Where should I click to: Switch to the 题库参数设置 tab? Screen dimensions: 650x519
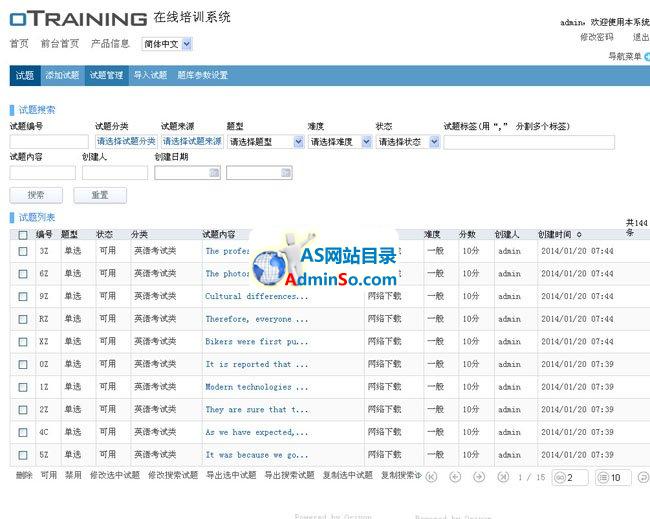tap(203, 75)
